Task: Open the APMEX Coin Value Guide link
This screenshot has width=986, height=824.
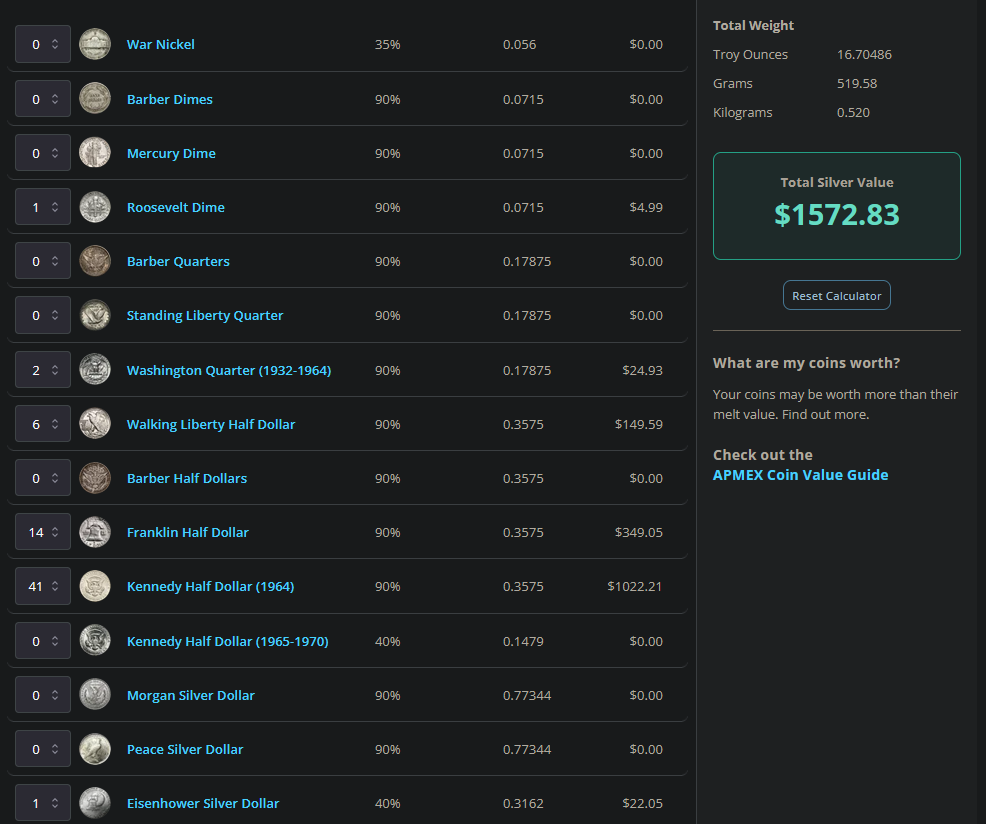Action: [800, 475]
